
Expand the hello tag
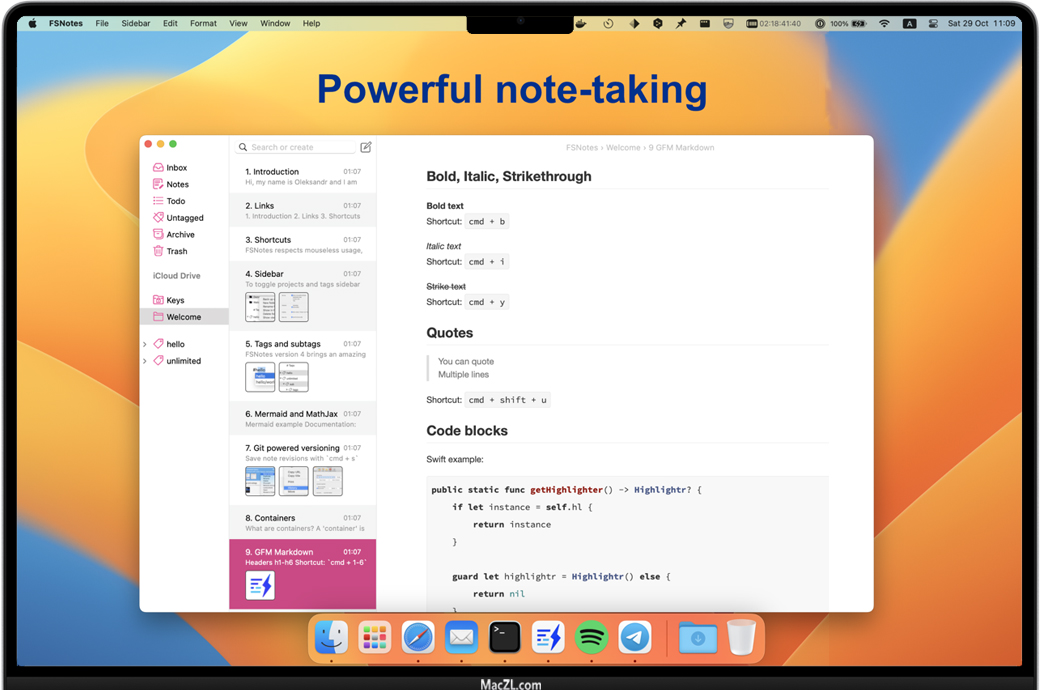click(145, 344)
